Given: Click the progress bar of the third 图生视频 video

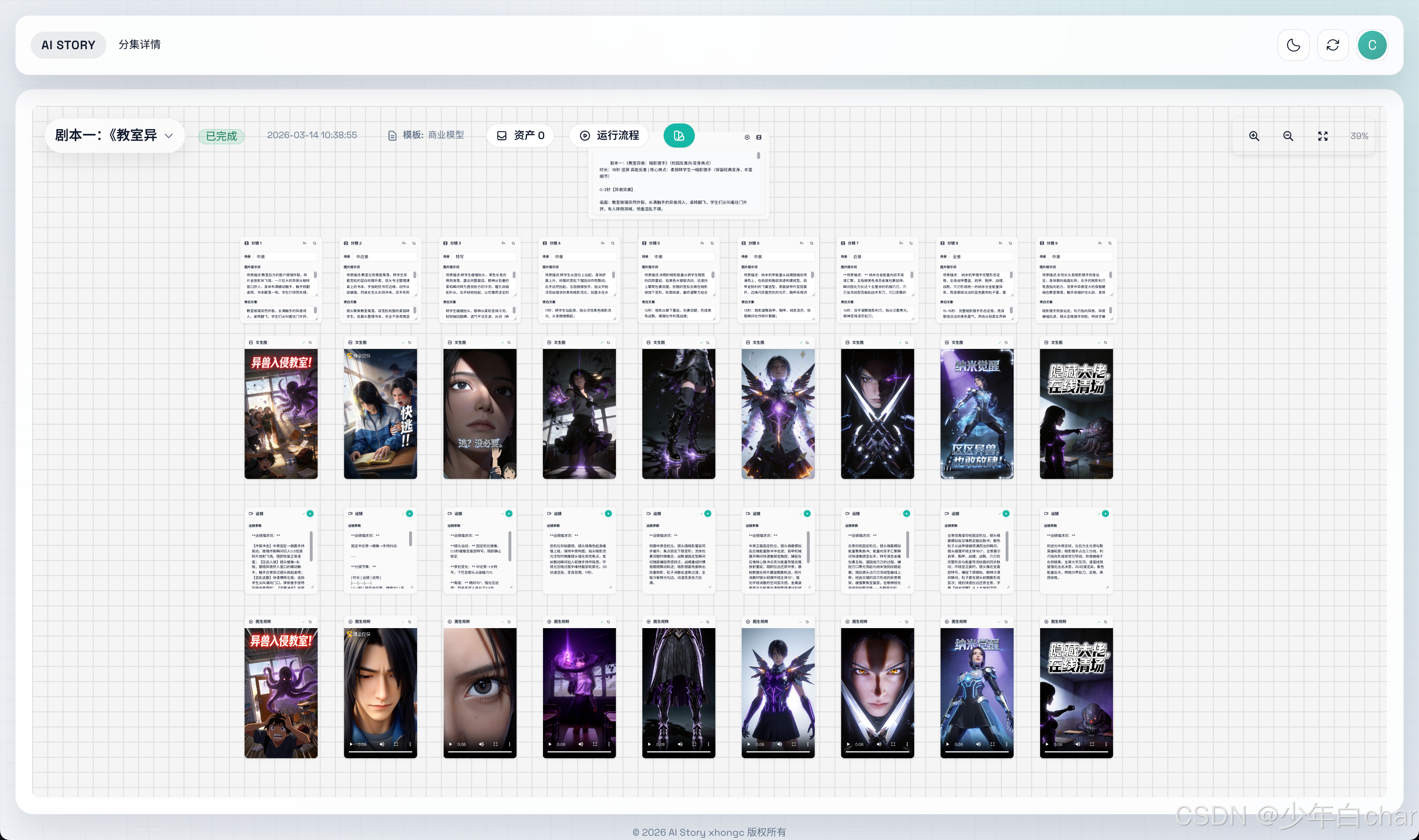Looking at the screenshot, I should (x=480, y=752).
